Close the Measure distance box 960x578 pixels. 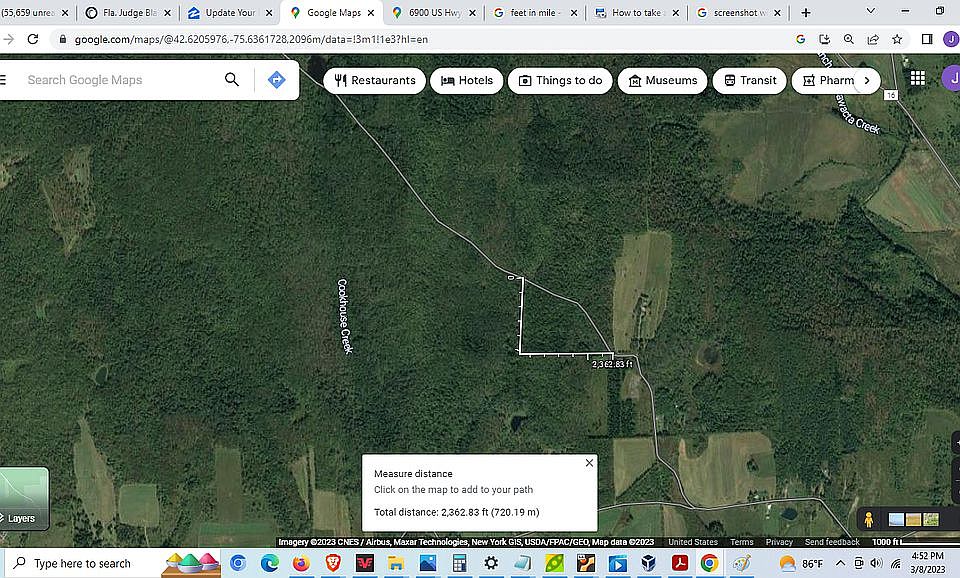589,463
